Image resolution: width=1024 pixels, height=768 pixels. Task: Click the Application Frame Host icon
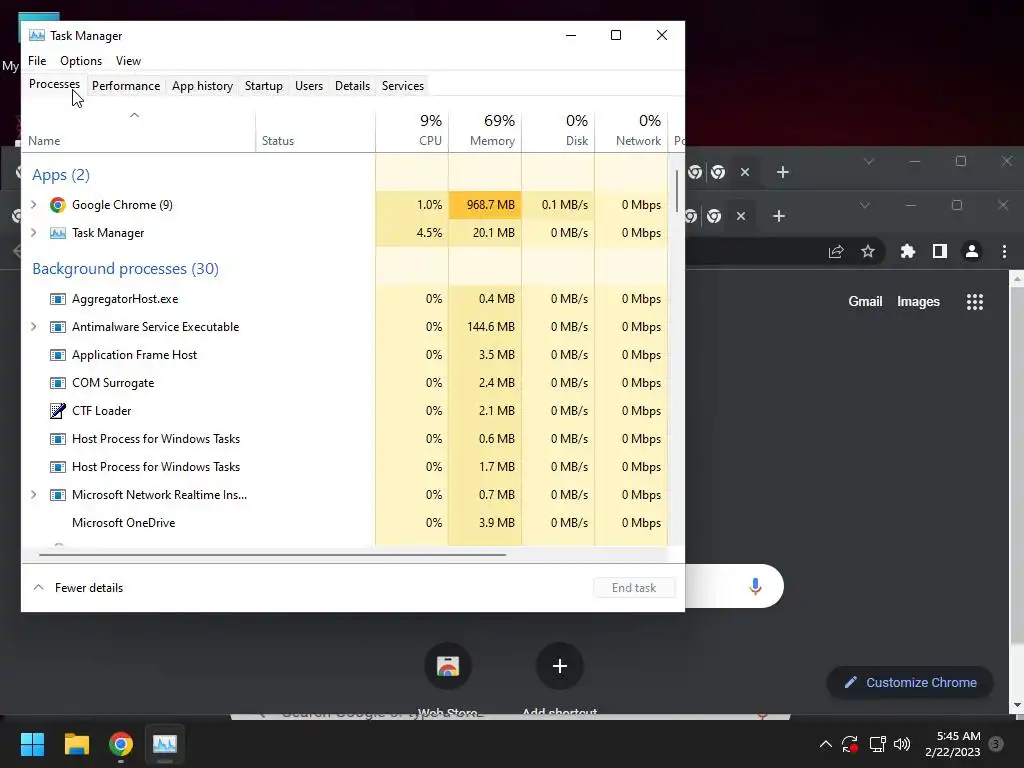click(x=57, y=355)
